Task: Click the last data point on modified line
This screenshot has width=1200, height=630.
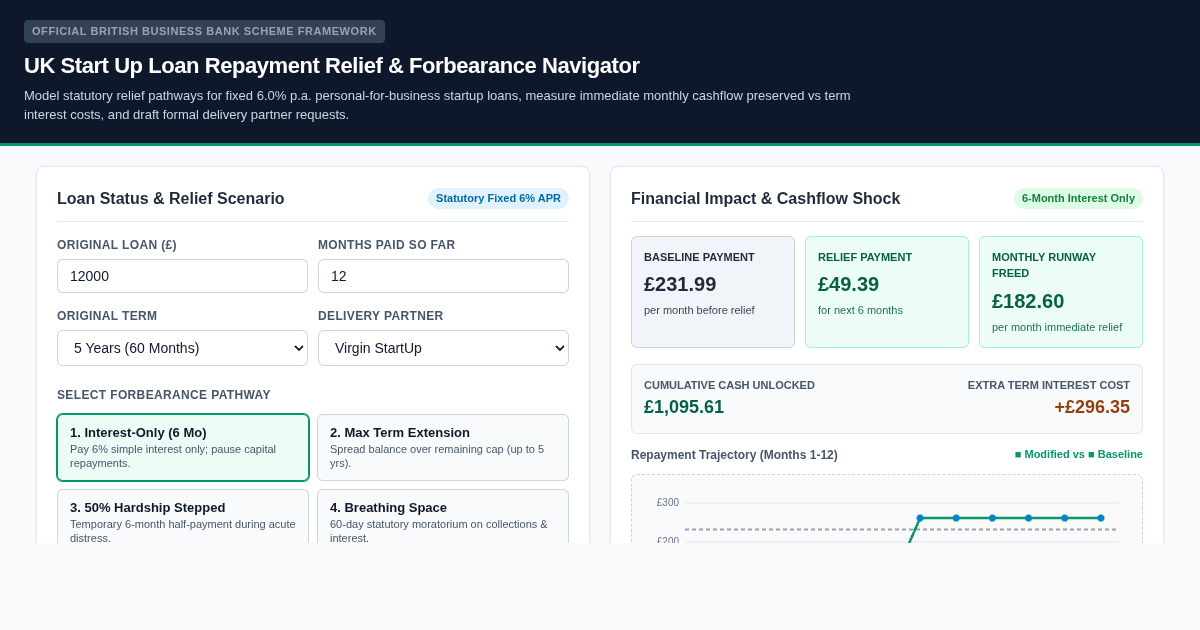Action: point(1101,518)
